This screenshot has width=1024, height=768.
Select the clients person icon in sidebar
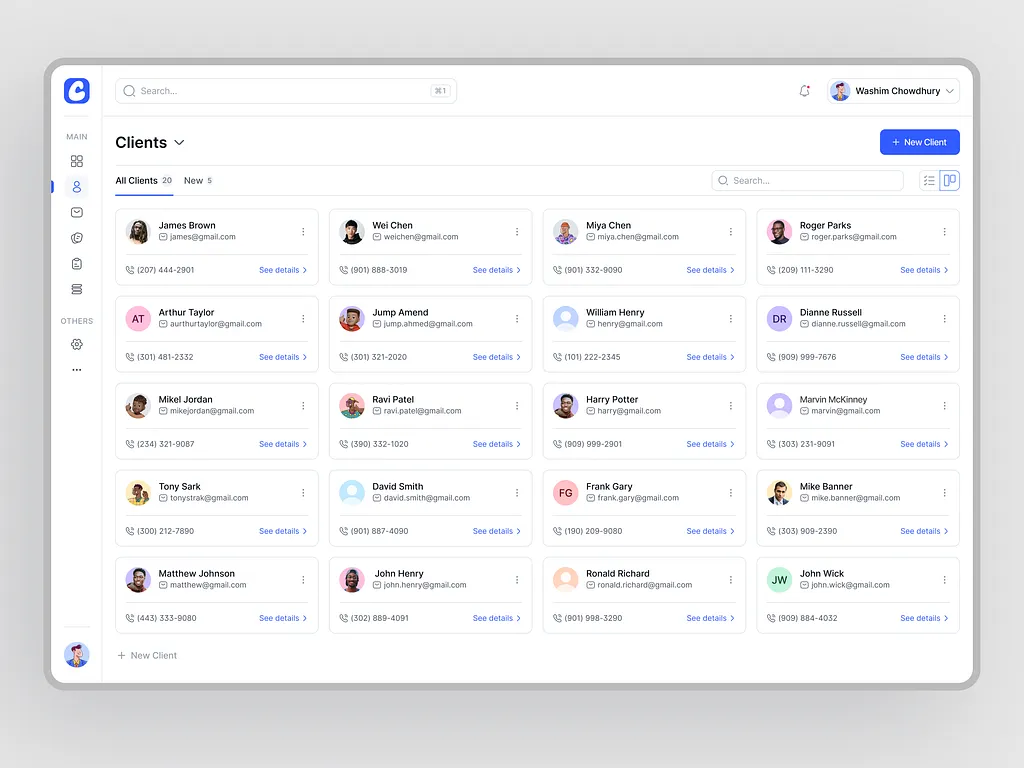(x=77, y=186)
